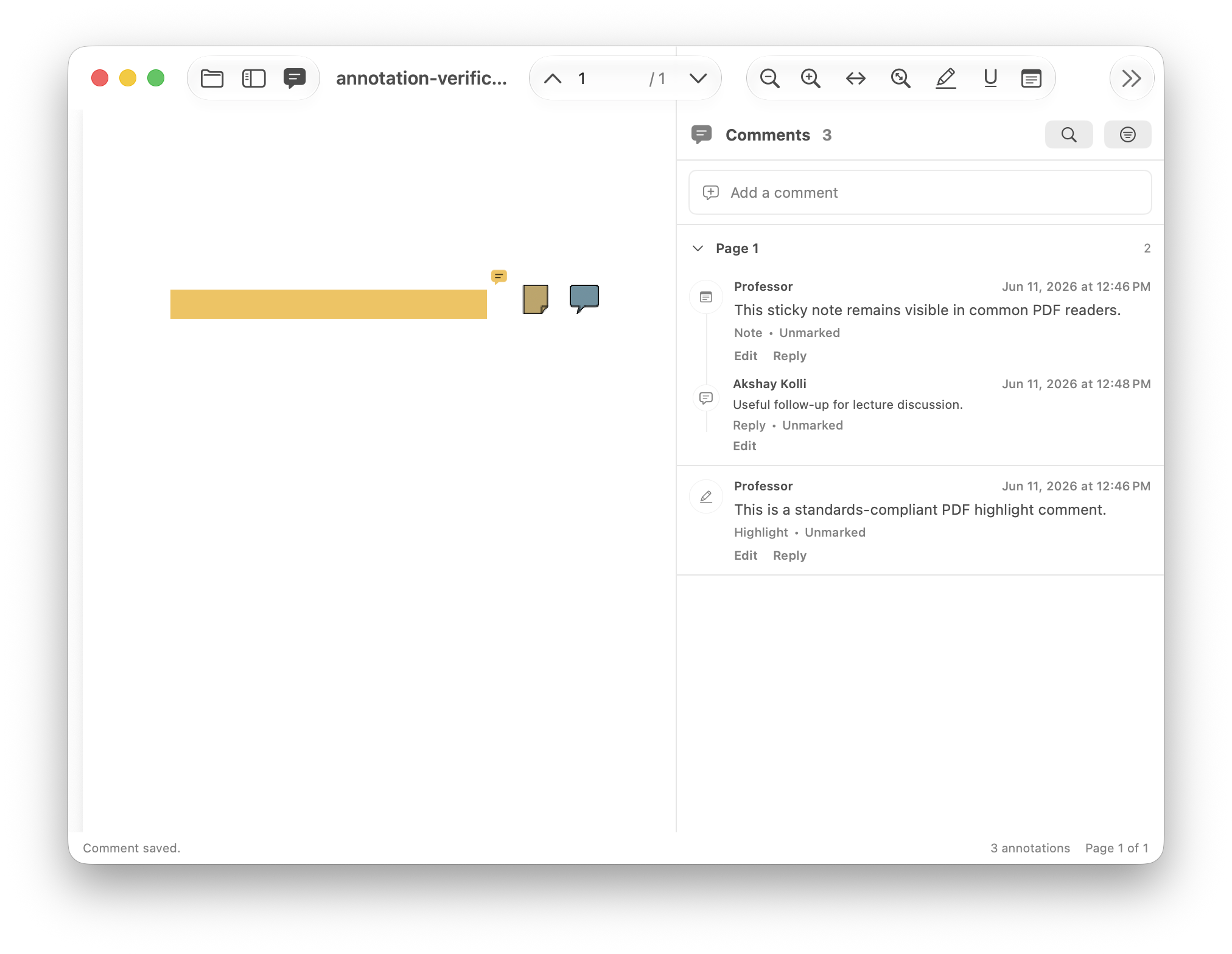This screenshot has width=1232, height=954.
Task: Click the reply bubble icon beside Akshay Kolli
Action: pyautogui.click(x=706, y=398)
